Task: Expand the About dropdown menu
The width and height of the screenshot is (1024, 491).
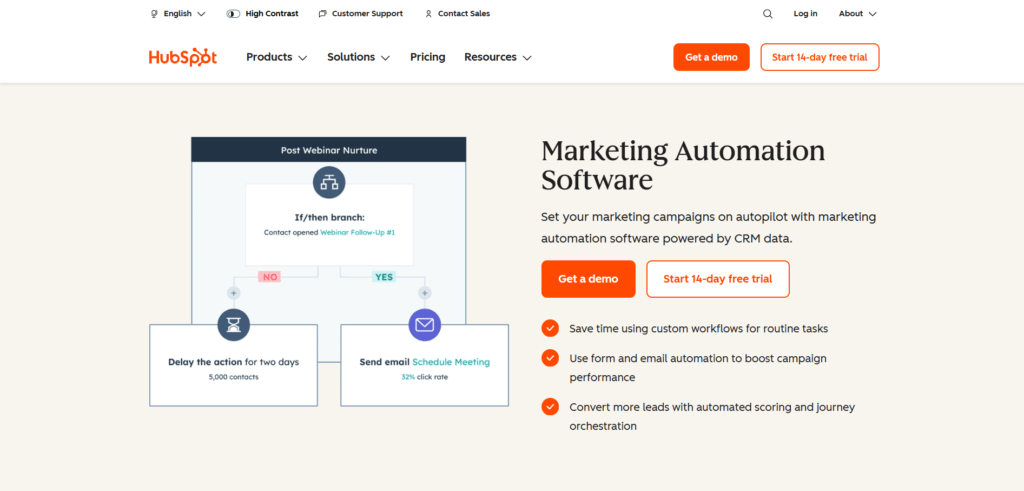Action: (x=857, y=14)
